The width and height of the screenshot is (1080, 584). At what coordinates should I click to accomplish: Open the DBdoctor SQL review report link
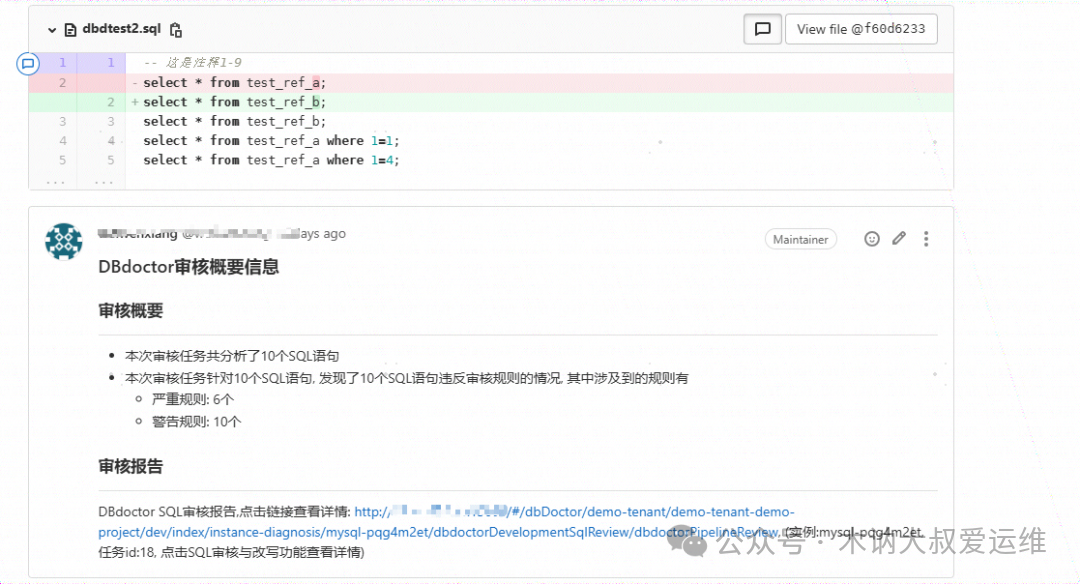[x=446, y=522]
